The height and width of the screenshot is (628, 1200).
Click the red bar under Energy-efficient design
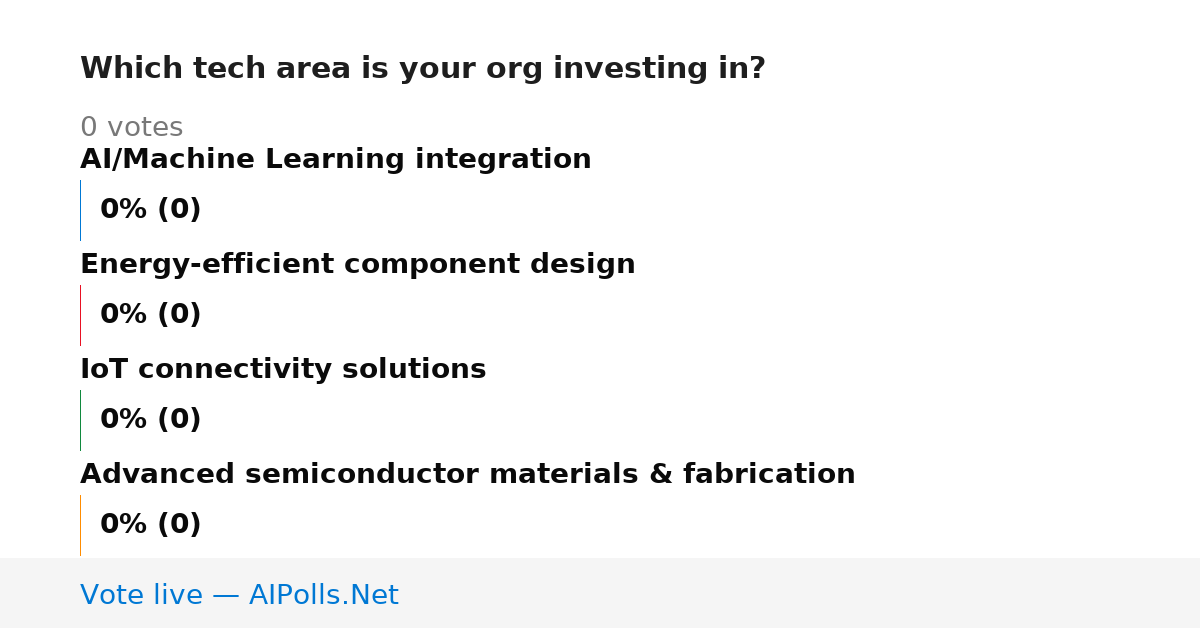(80, 315)
